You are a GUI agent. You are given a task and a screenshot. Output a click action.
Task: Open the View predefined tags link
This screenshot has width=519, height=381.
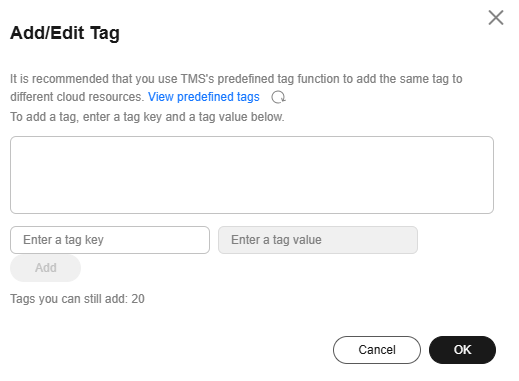[204, 97]
